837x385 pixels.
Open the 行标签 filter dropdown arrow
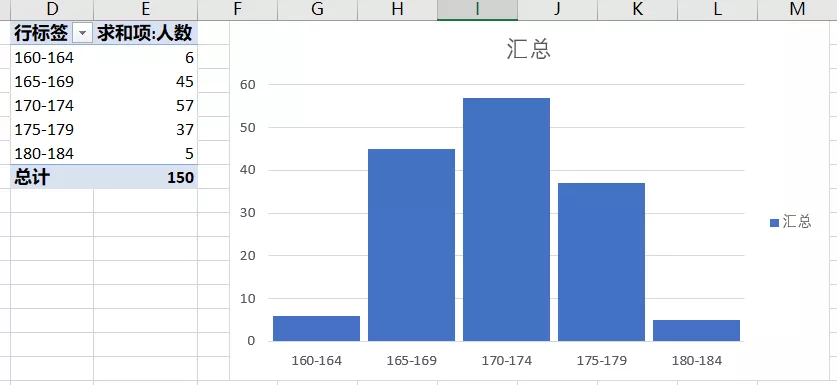(82, 34)
